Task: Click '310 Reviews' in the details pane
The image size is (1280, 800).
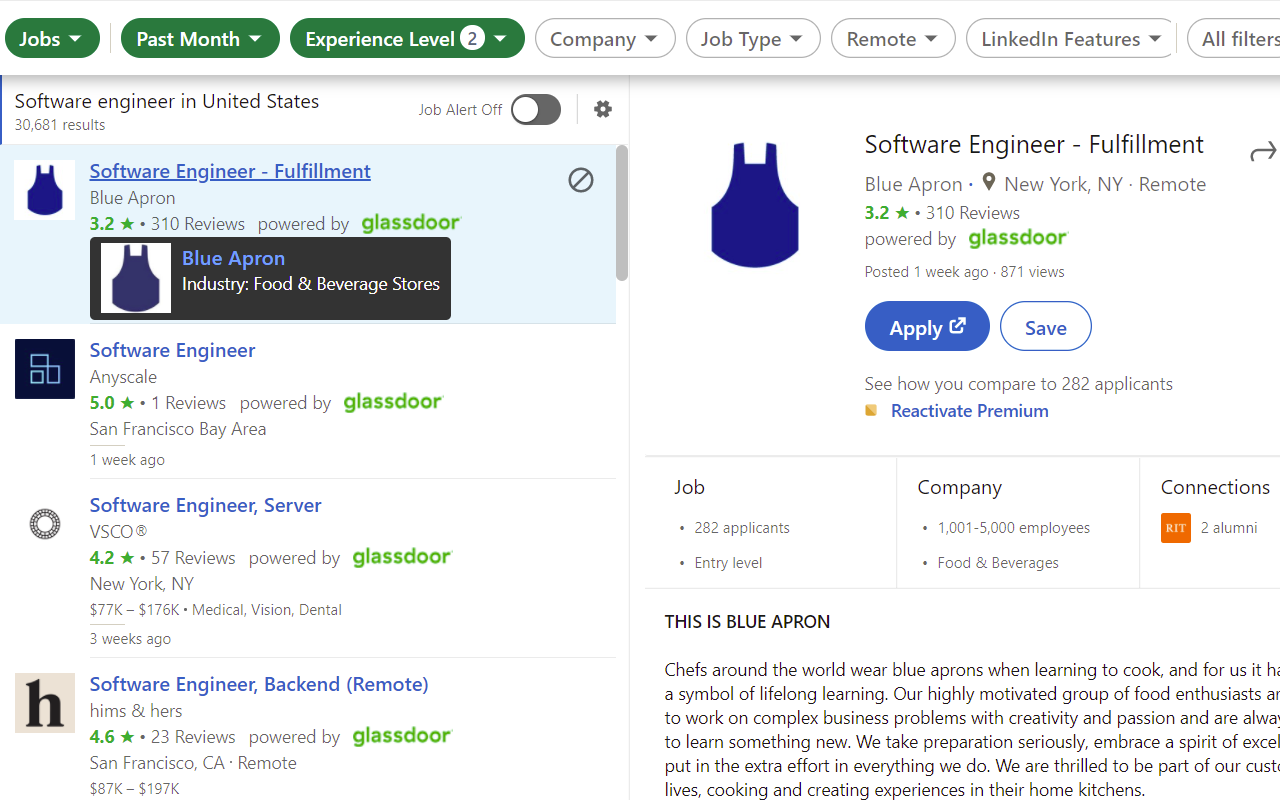Action: click(973, 213)
